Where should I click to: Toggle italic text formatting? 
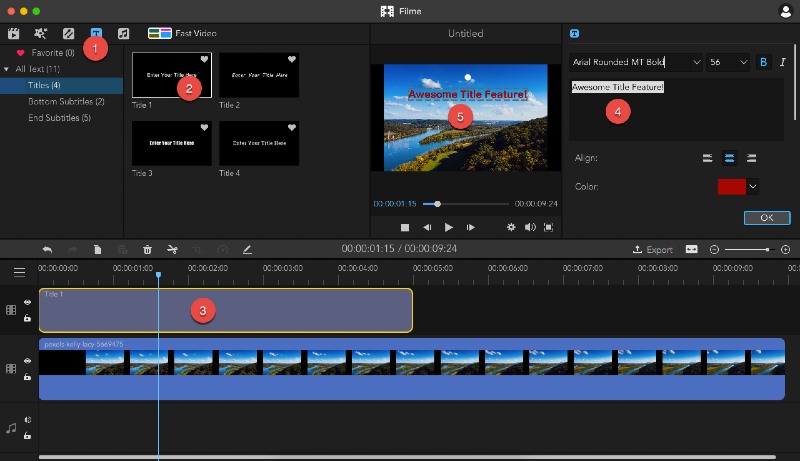click(x=783, y=62)
